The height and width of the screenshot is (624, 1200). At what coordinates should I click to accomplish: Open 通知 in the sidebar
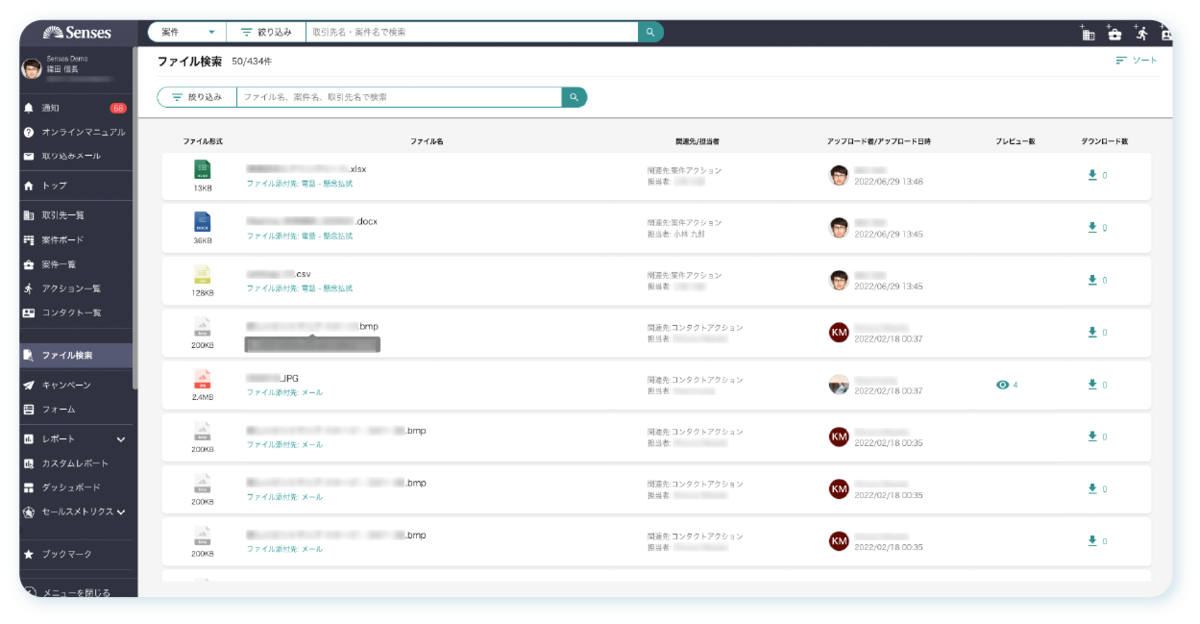pyautogui.click(x=50, y=108)
